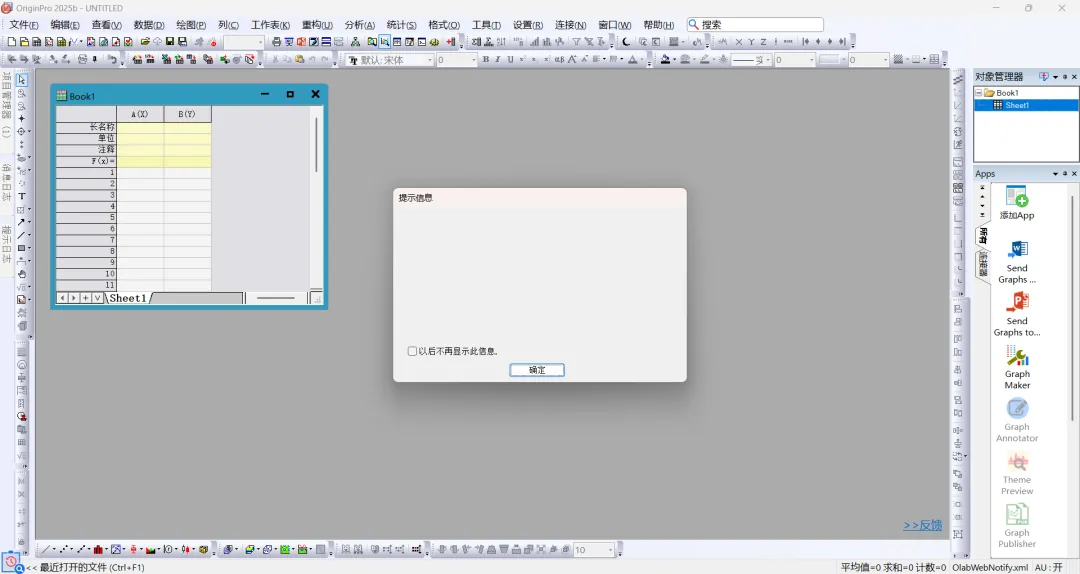Click the Paste clipboard icon

coord(300,60)
